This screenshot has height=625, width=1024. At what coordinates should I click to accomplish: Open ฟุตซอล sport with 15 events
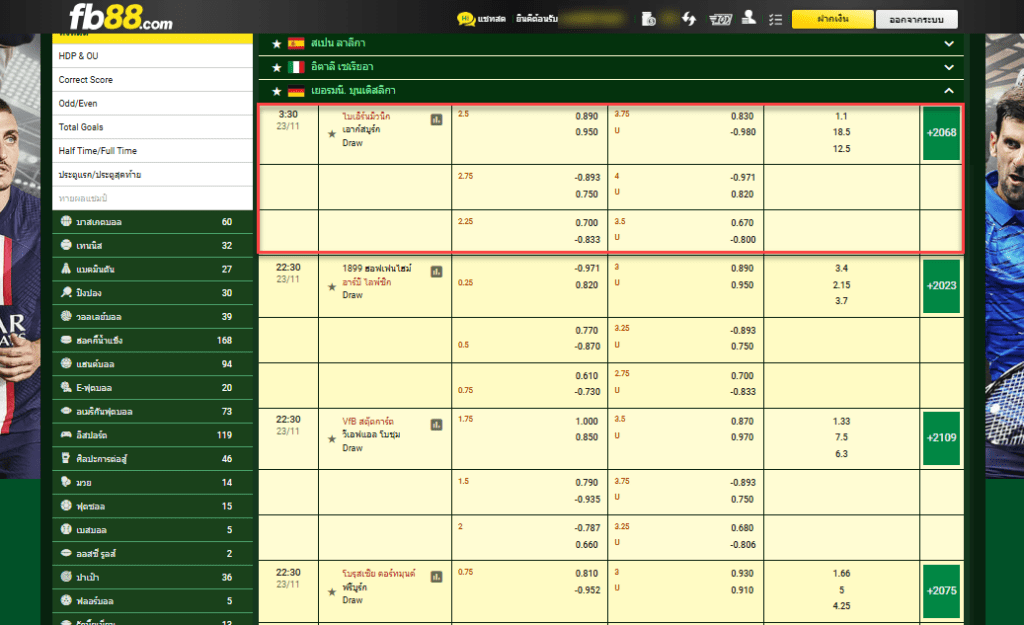pos(152,506)
